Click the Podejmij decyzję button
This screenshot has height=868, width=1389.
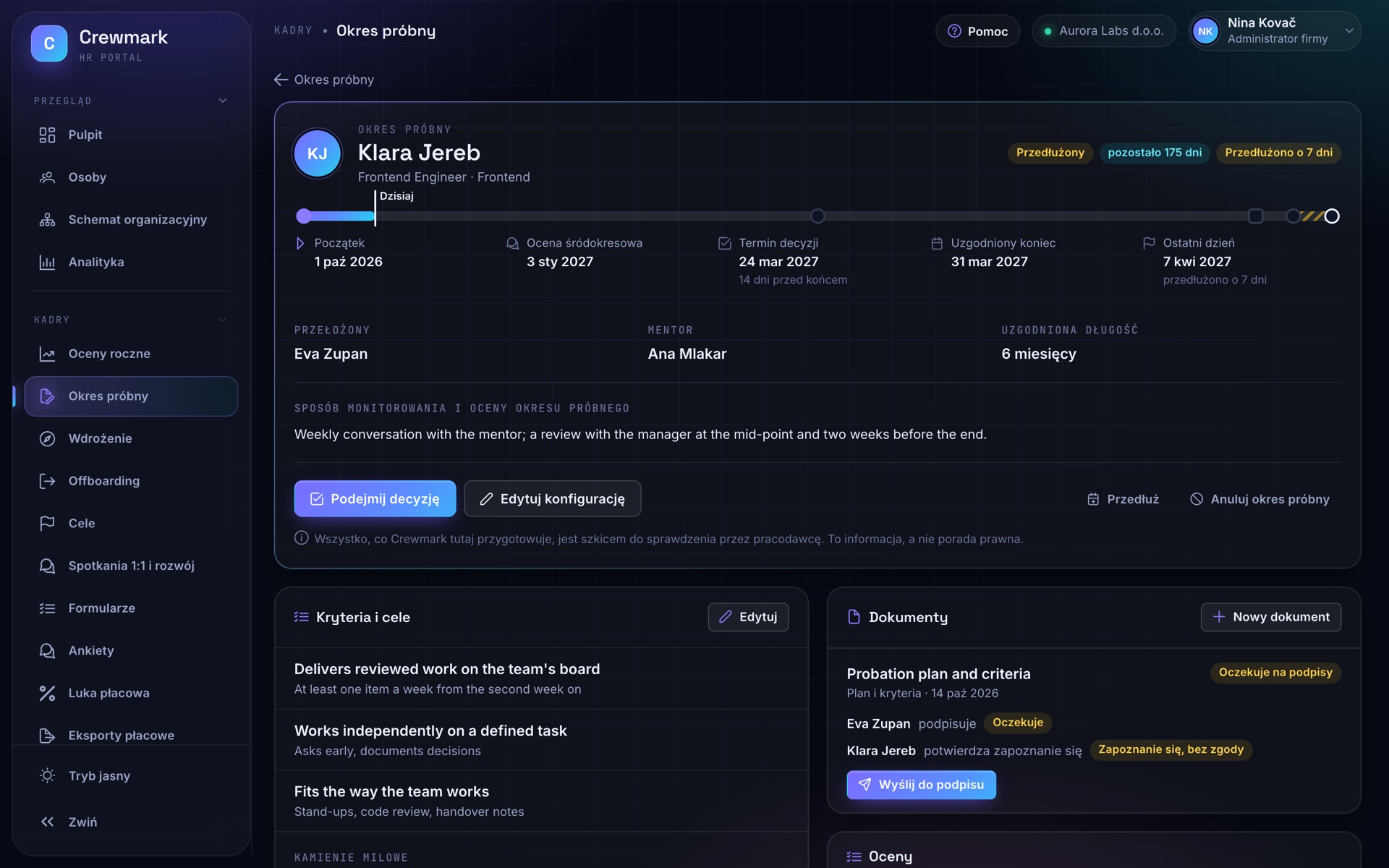[x=375, y=499]
